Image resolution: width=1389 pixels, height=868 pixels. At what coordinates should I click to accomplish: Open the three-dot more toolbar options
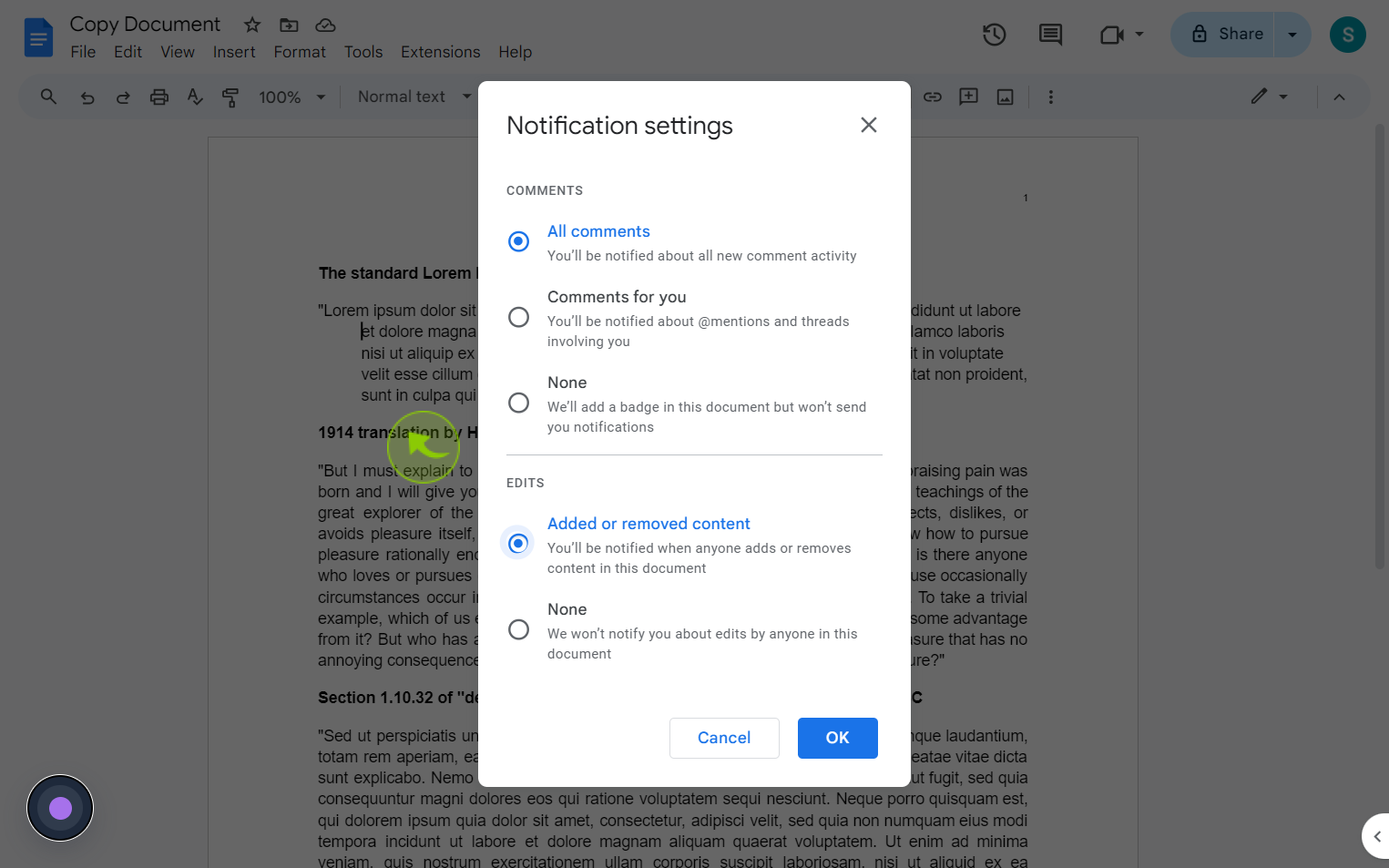click(x=1051, y=97)
